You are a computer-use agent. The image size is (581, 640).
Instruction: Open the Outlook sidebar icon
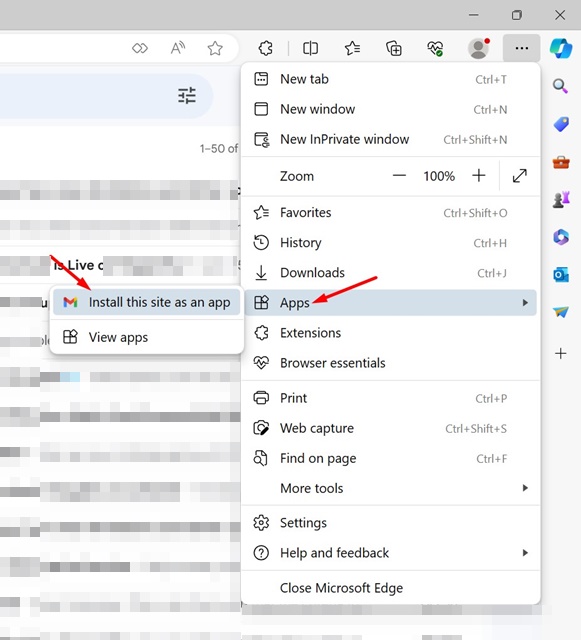(561, 275)
